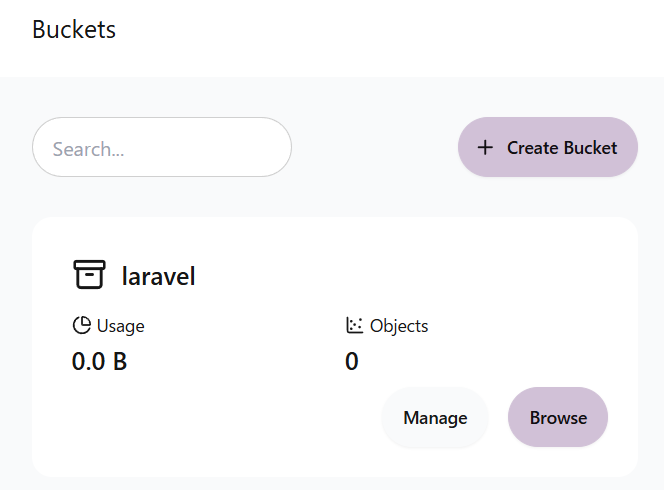Screen dimensions: 664x490
Task: Browse the laravel bucket contents
Action: [558, 417]
